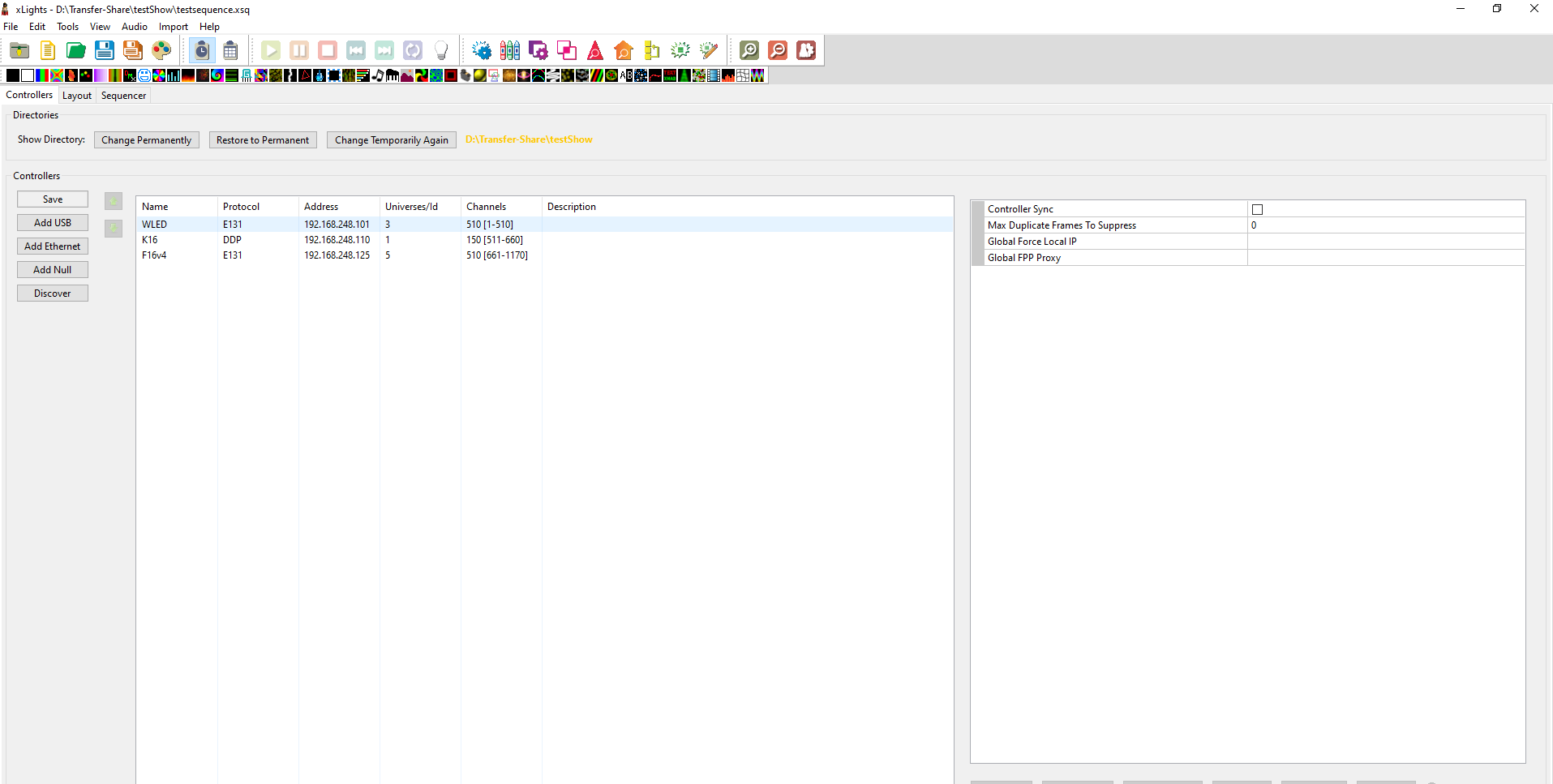Discover controllers on the network
Viewport: 1553px width, 784px height.
(52, 293)
